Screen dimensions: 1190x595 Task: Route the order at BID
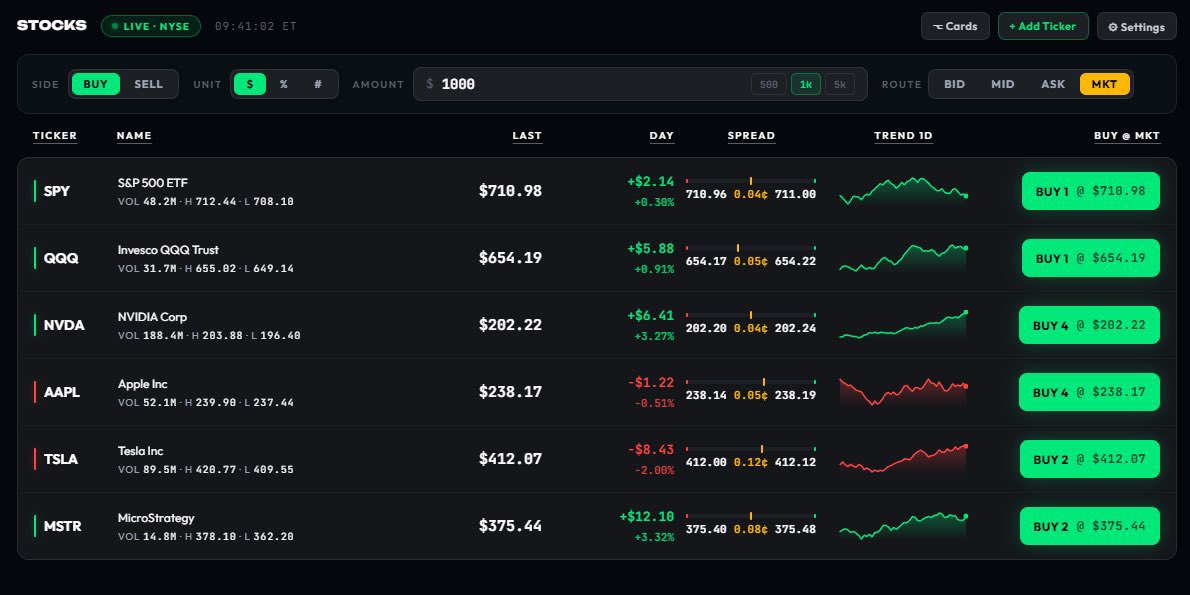[x=955, y=84]
